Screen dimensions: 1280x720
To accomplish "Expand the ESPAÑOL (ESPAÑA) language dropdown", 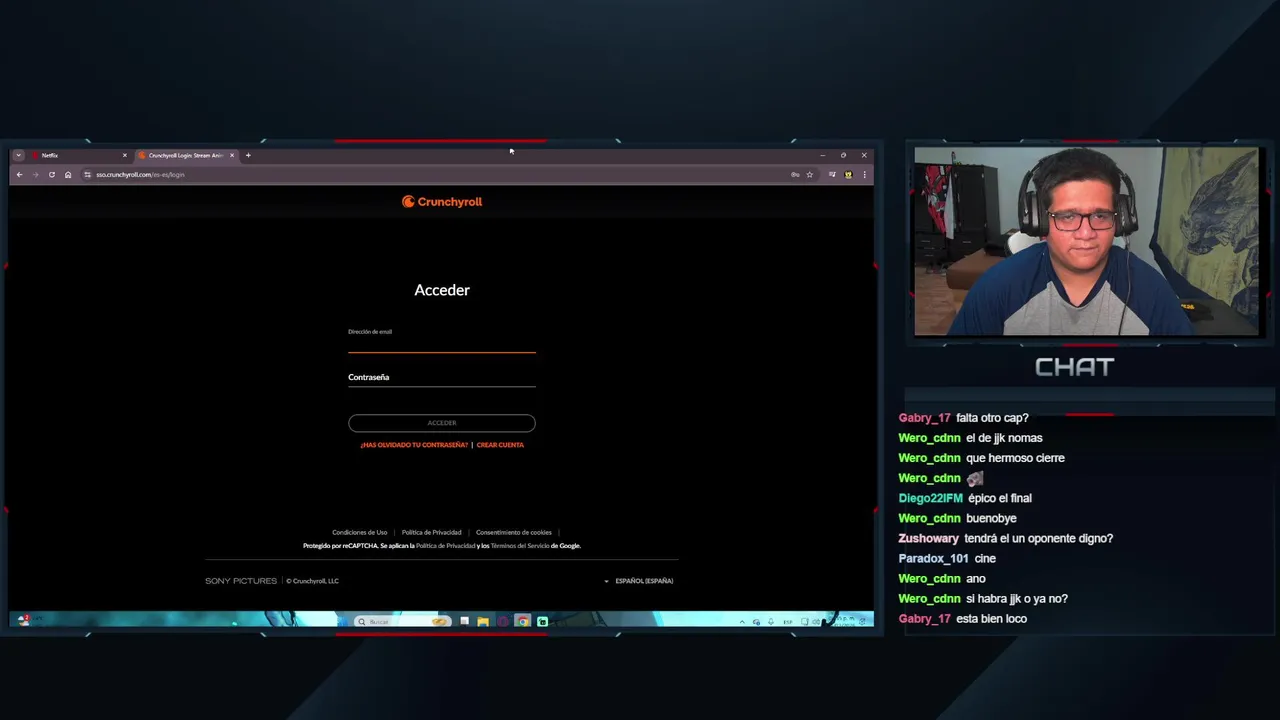I will (x=639, y=581).
